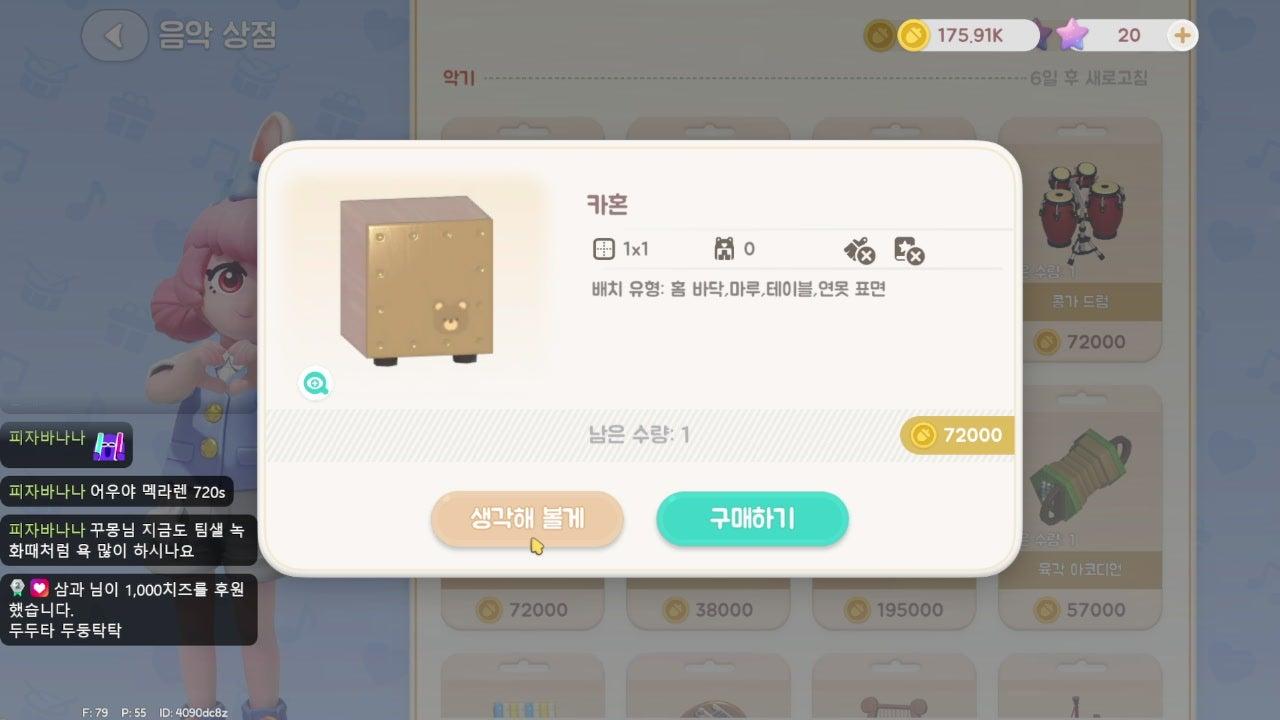The height and width of the screenshot is (720, 1280).
Task: Click the 1x1 grid size icon
Action: (x=603, y=249)
